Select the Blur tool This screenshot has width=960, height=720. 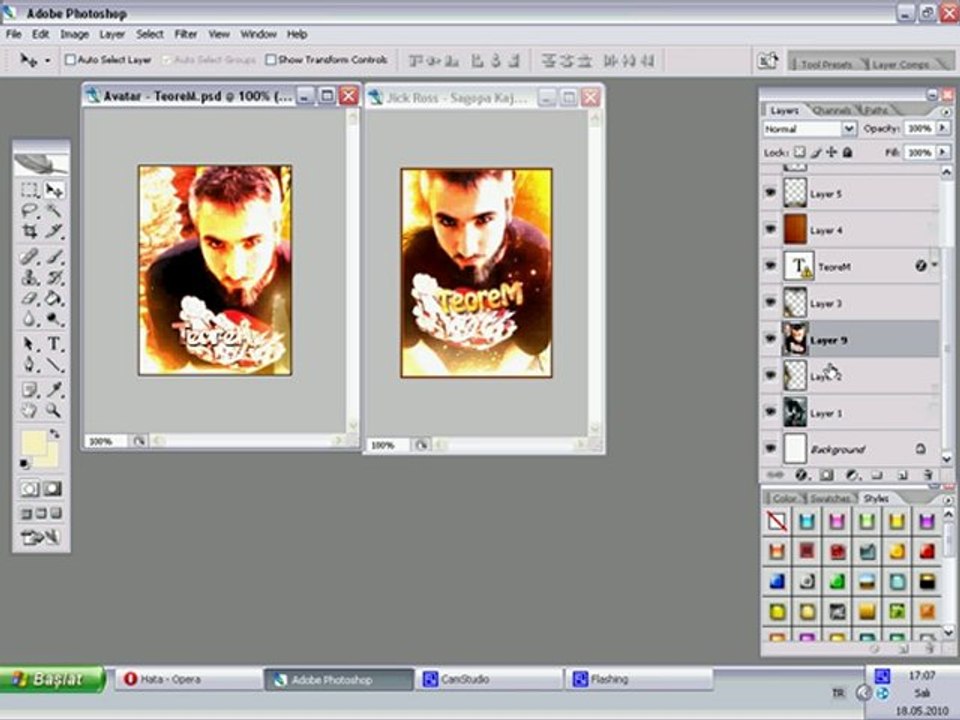(x=29, y=319)
